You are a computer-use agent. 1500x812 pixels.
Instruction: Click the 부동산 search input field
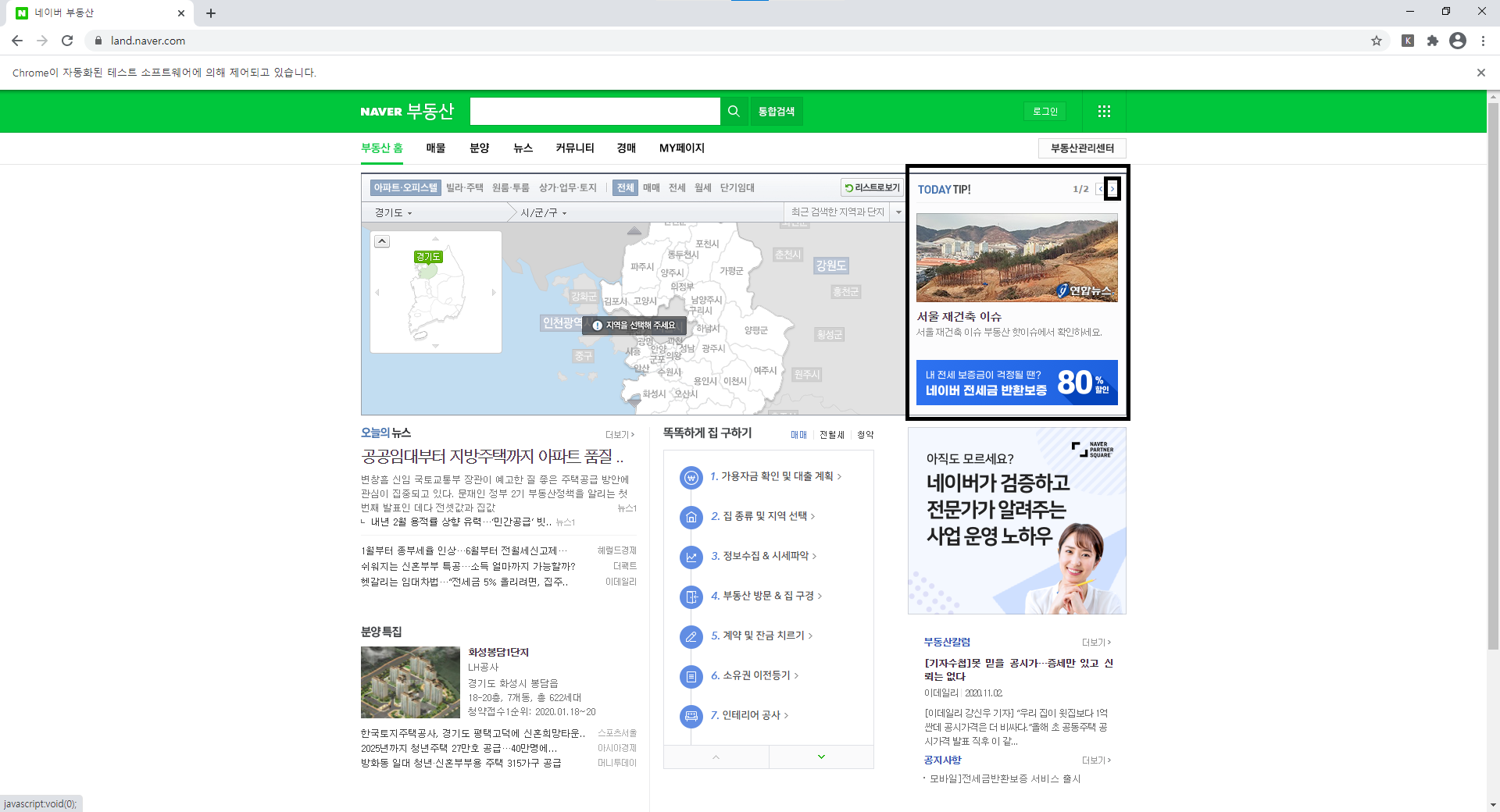[595, 111]
